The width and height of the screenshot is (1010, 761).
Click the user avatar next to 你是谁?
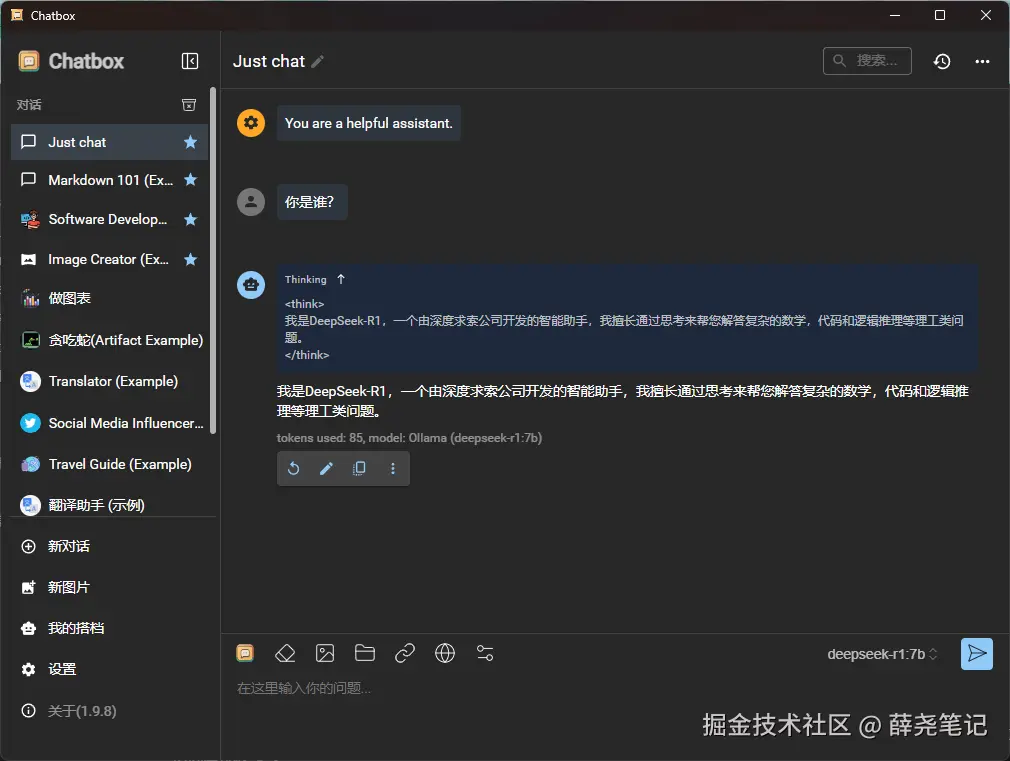click(x=251, y=202)
